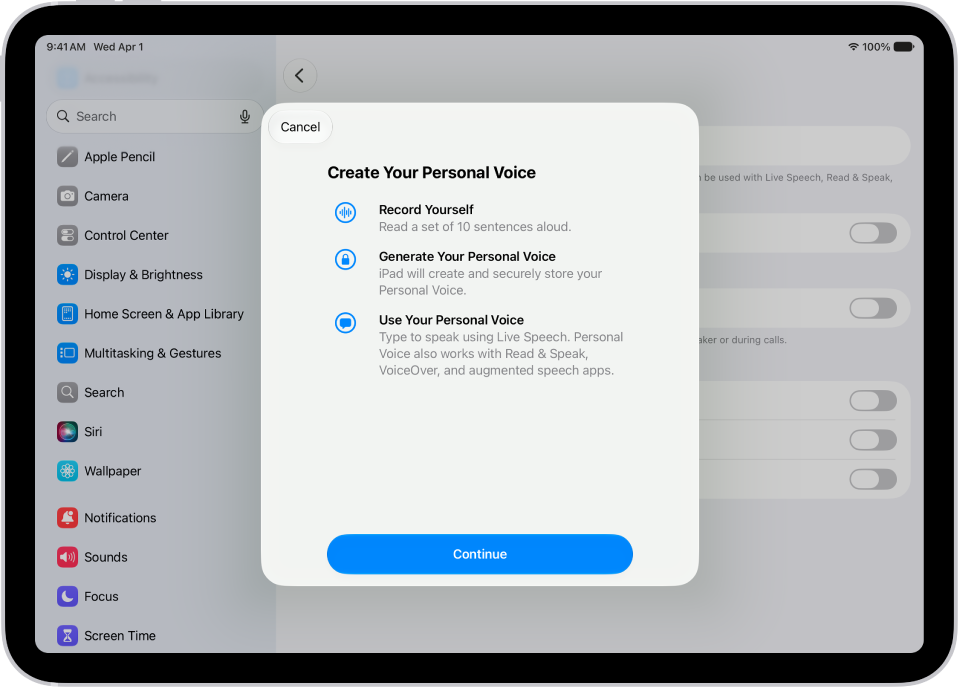Select 'Create Your Personal Voice' heading

click(432, 173)
